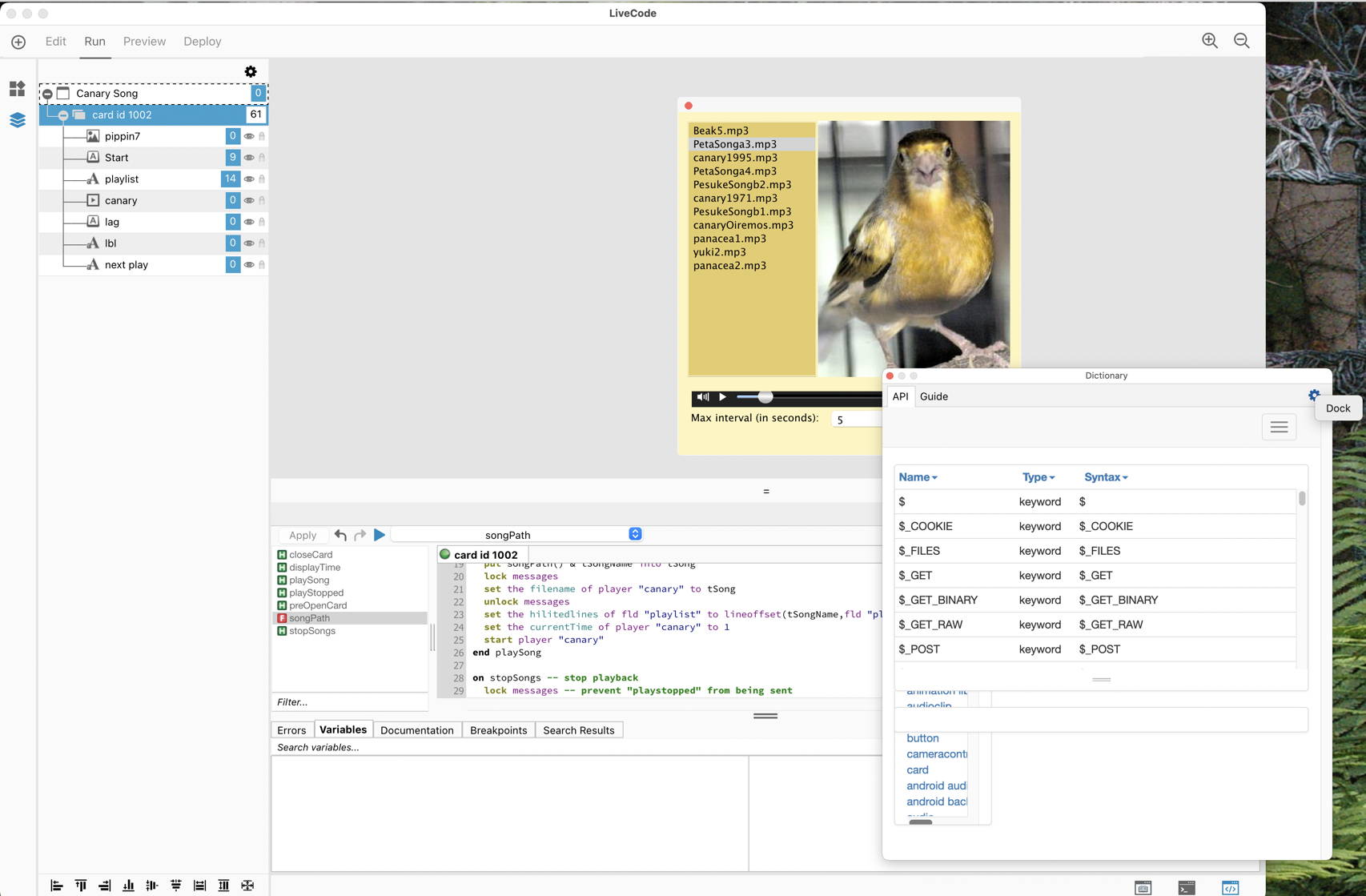Click the add new plus icon

(x=18, y=42)
